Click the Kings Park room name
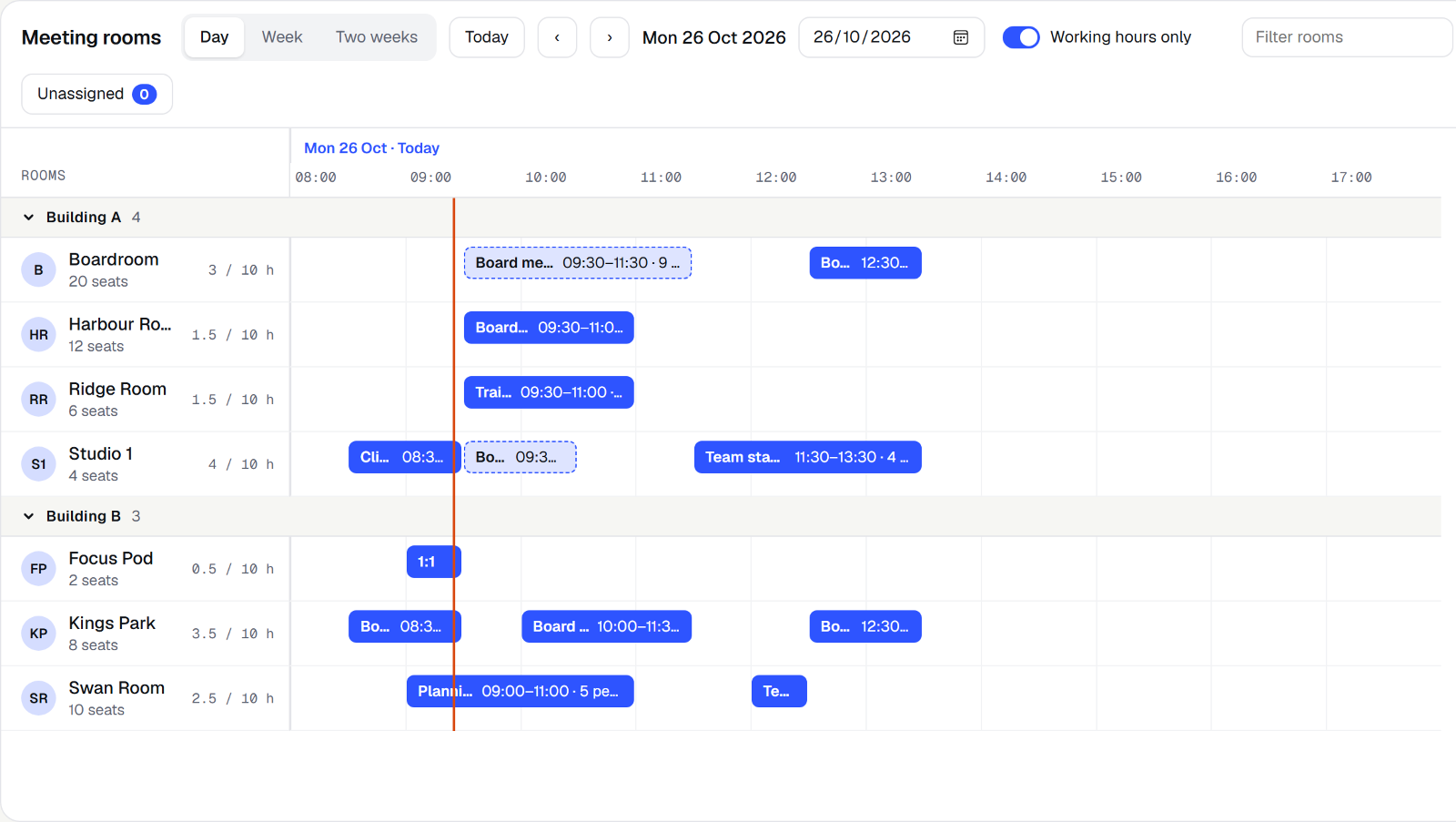 coord(112,623)
